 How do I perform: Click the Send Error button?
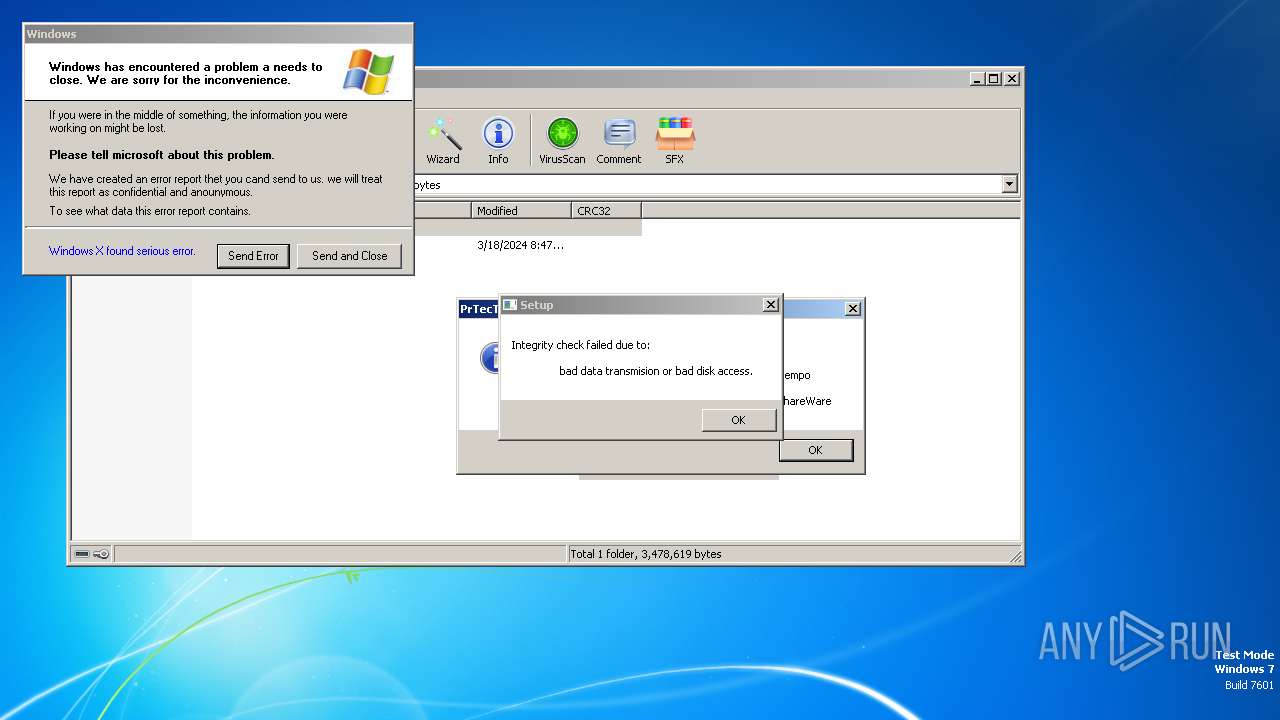coord(253,256)
